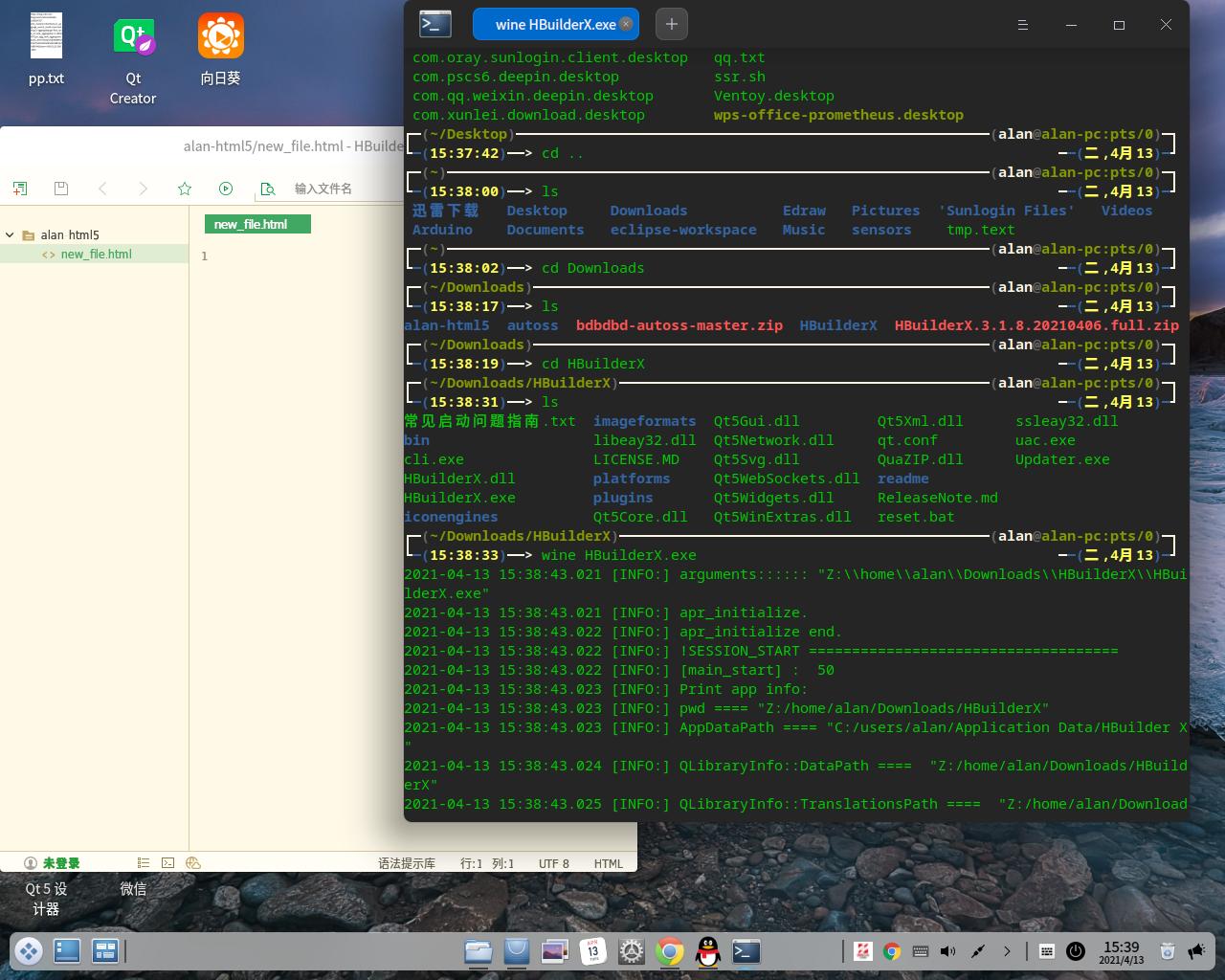The width and height of the screenshot is (1225, 980).
Task: Select new_file.html in the project tree
Action: coord(96,254)
